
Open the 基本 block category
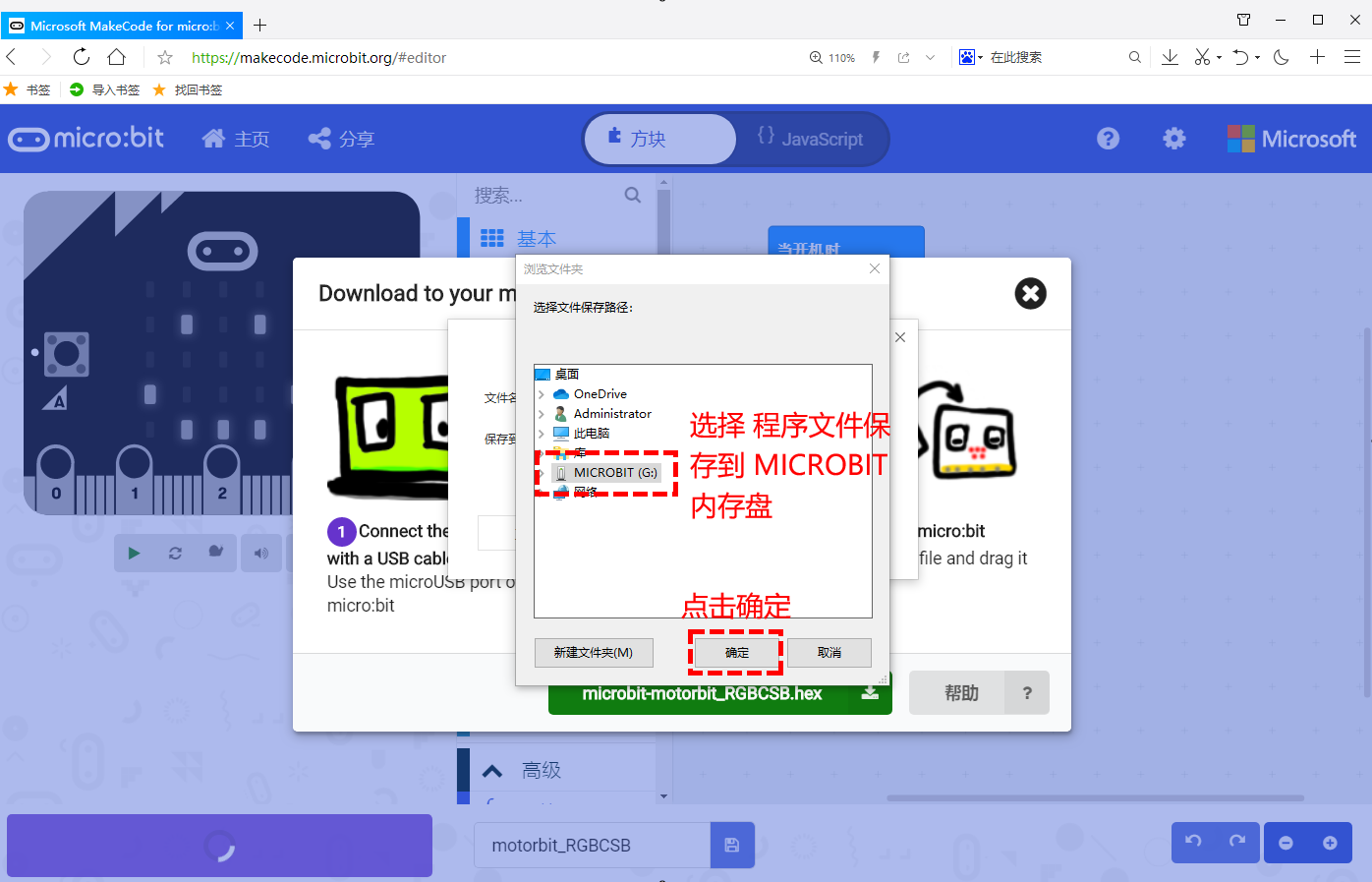(x=537, y=238)
